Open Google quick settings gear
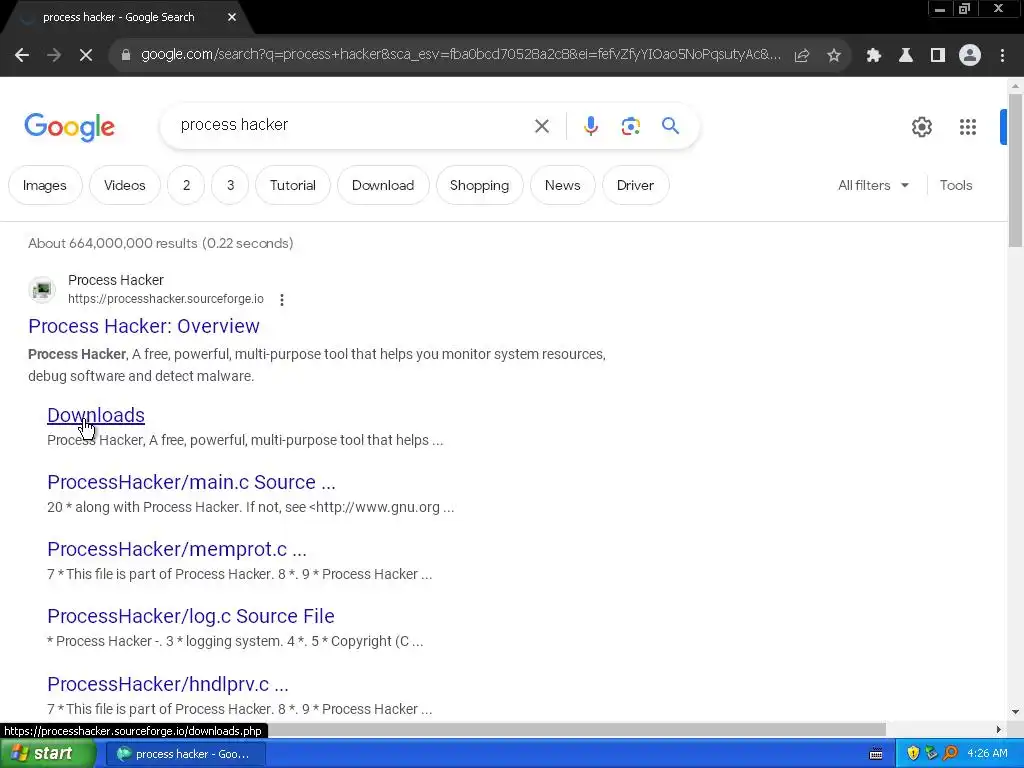This screenshot has width=1024, height=768. coord(921,127)
